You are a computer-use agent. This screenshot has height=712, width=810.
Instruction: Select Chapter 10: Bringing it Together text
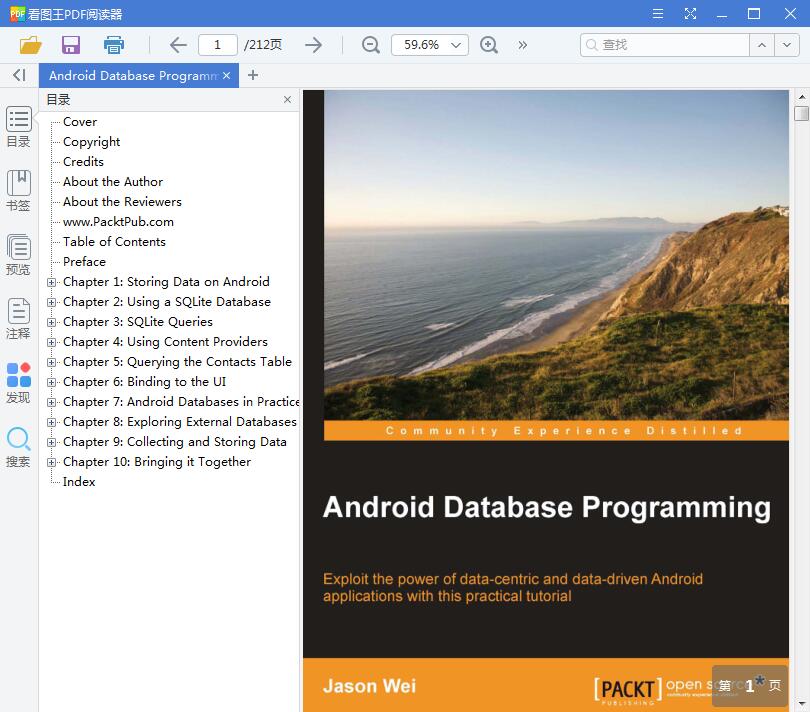pos(157,462)
